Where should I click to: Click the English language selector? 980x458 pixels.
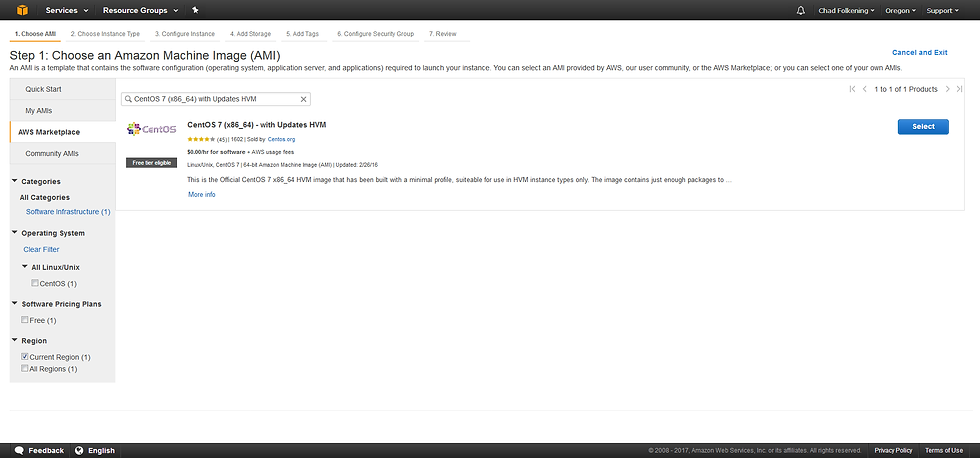[94, 451]
